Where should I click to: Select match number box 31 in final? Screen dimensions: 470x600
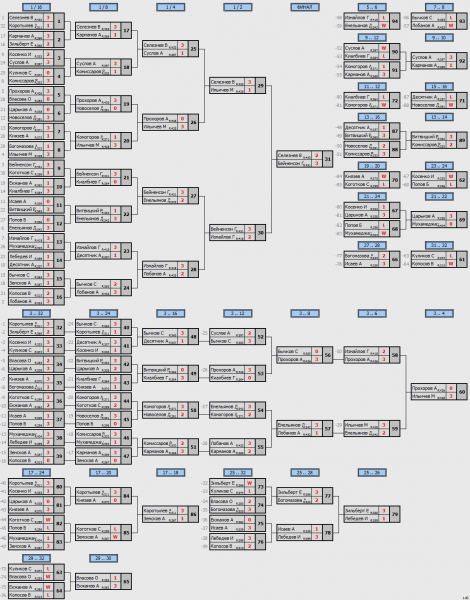[328, 159]
